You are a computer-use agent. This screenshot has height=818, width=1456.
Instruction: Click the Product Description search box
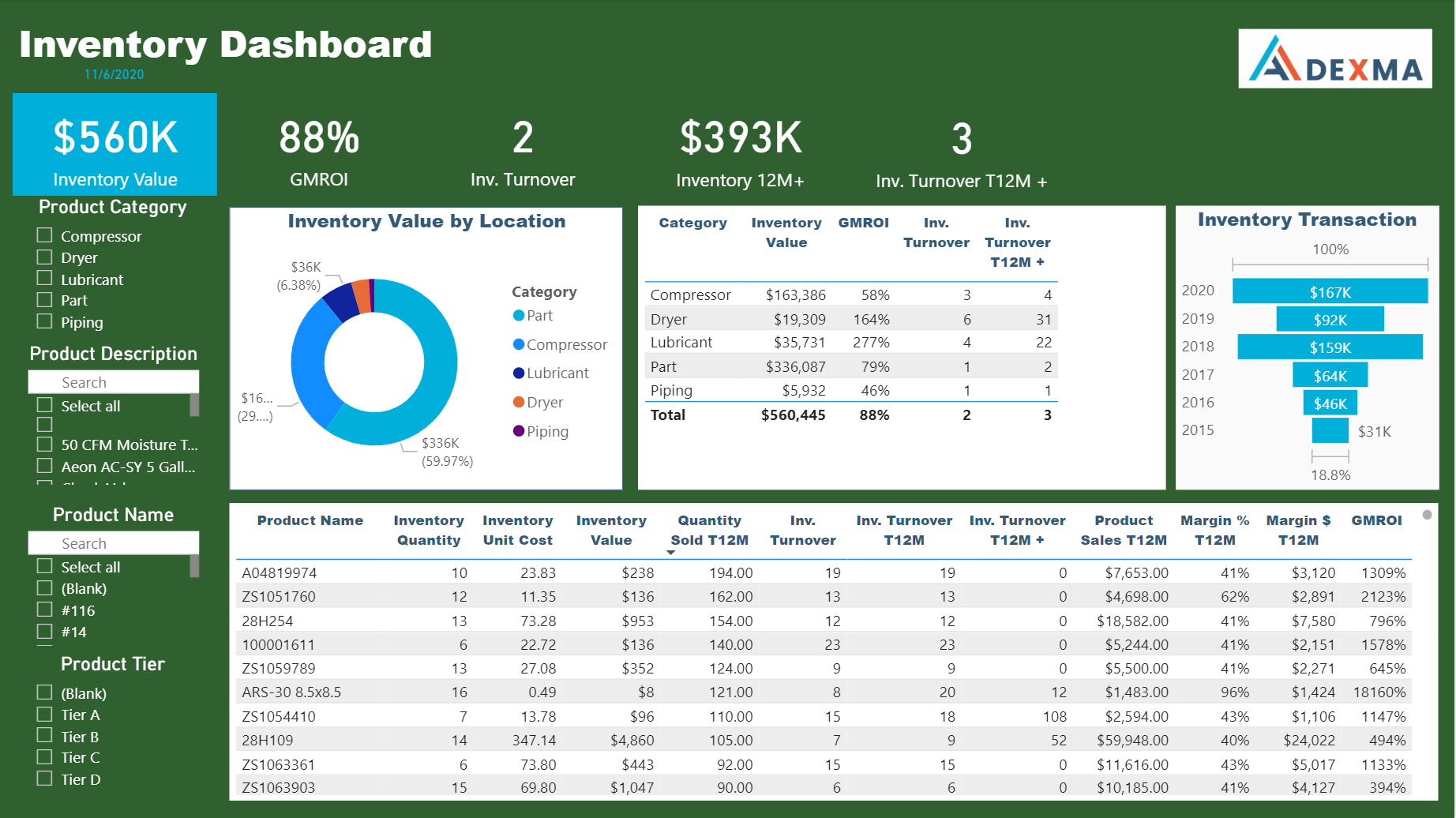(113, 381)
